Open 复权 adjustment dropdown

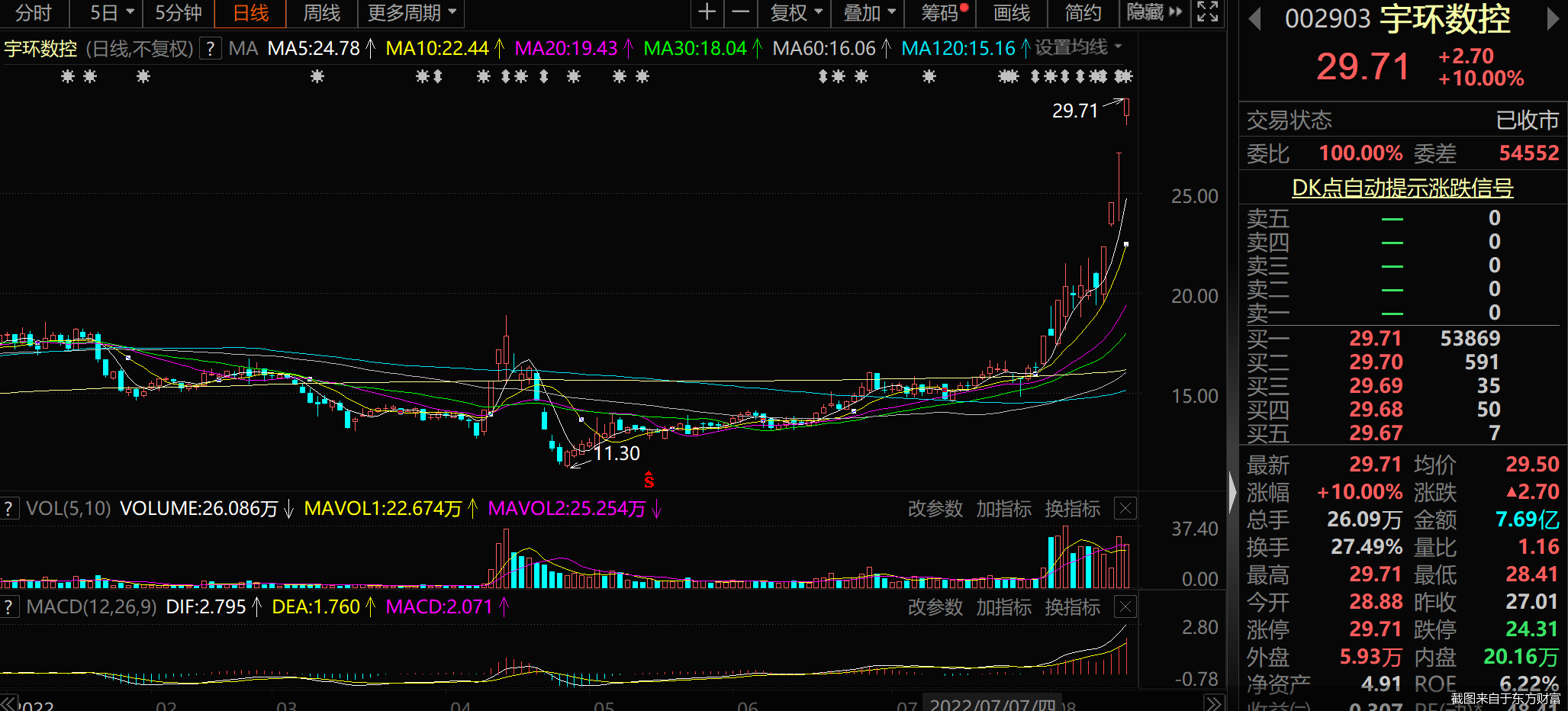point(796,13)
